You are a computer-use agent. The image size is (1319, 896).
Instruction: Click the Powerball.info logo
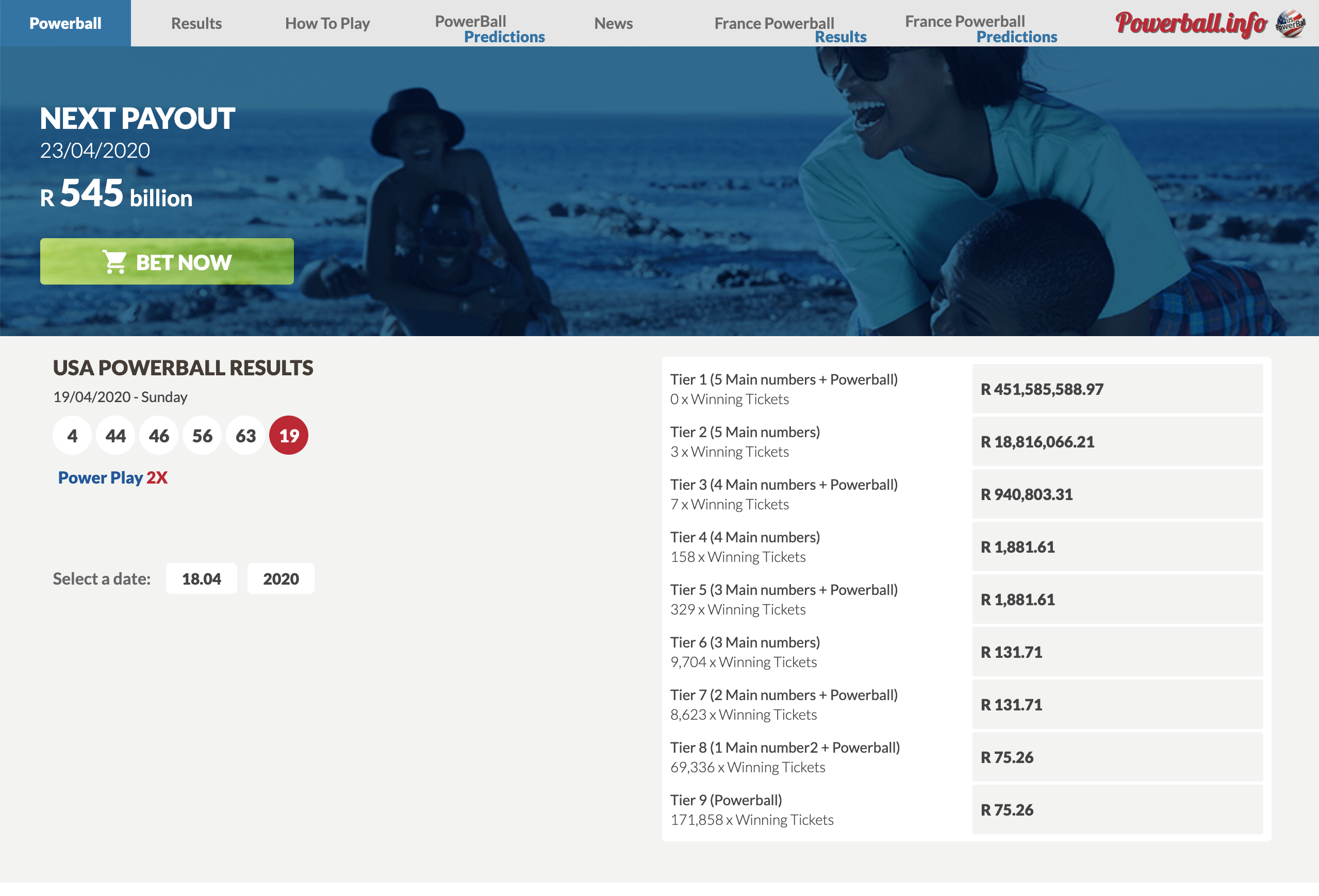(1191, 24)
